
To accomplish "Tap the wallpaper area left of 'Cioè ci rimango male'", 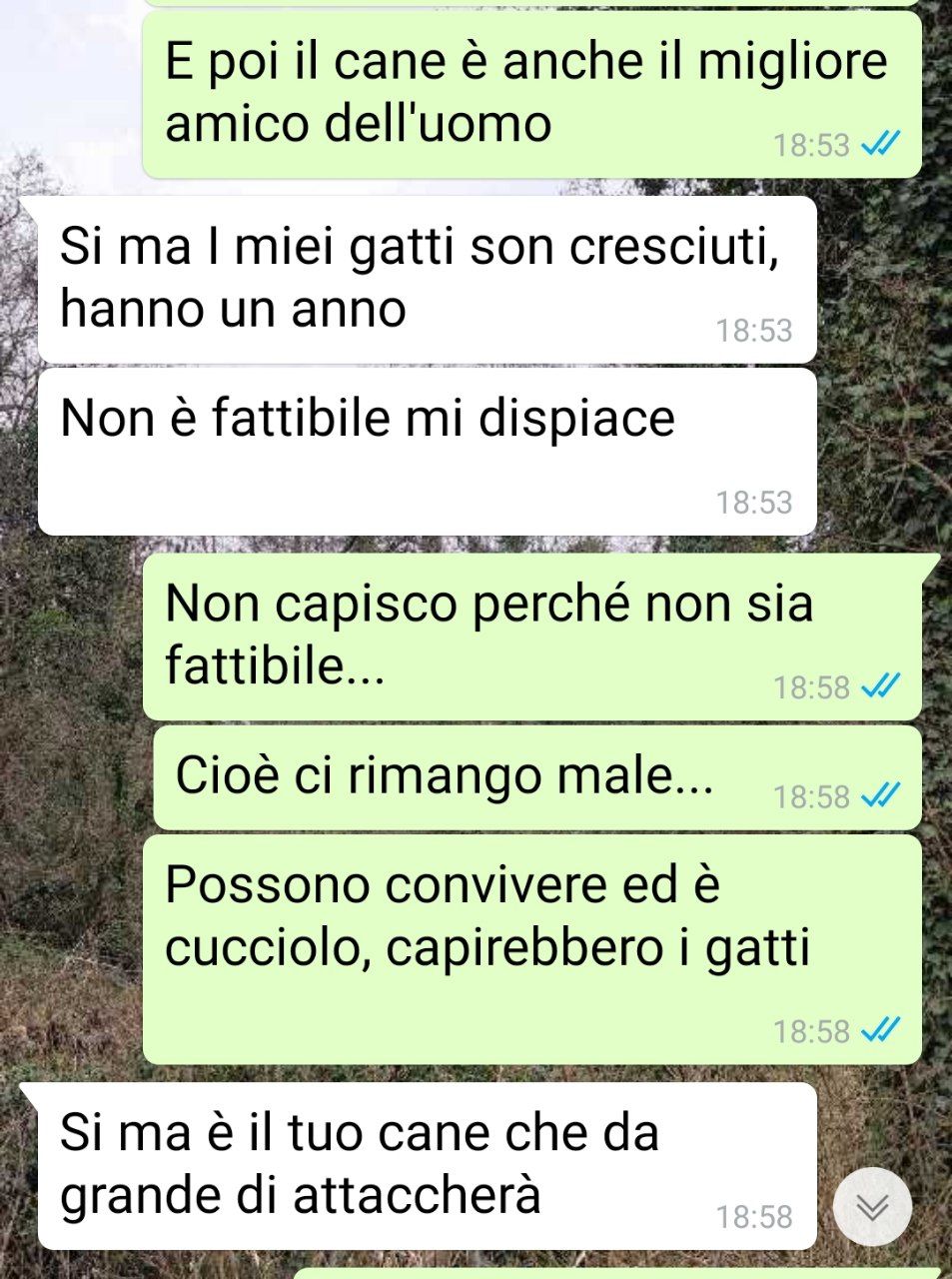I will [75, 777].
